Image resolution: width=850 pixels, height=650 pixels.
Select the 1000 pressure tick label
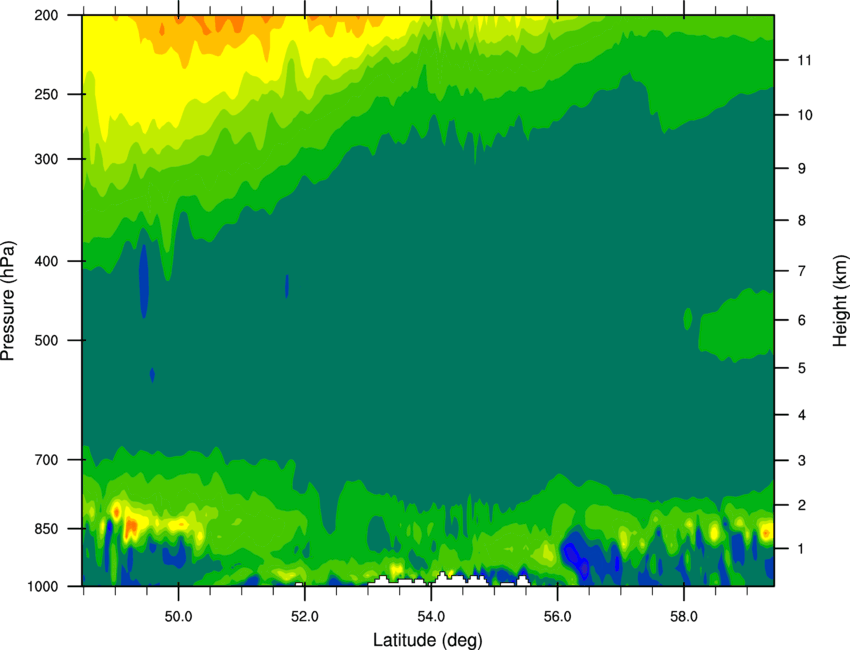43,587
